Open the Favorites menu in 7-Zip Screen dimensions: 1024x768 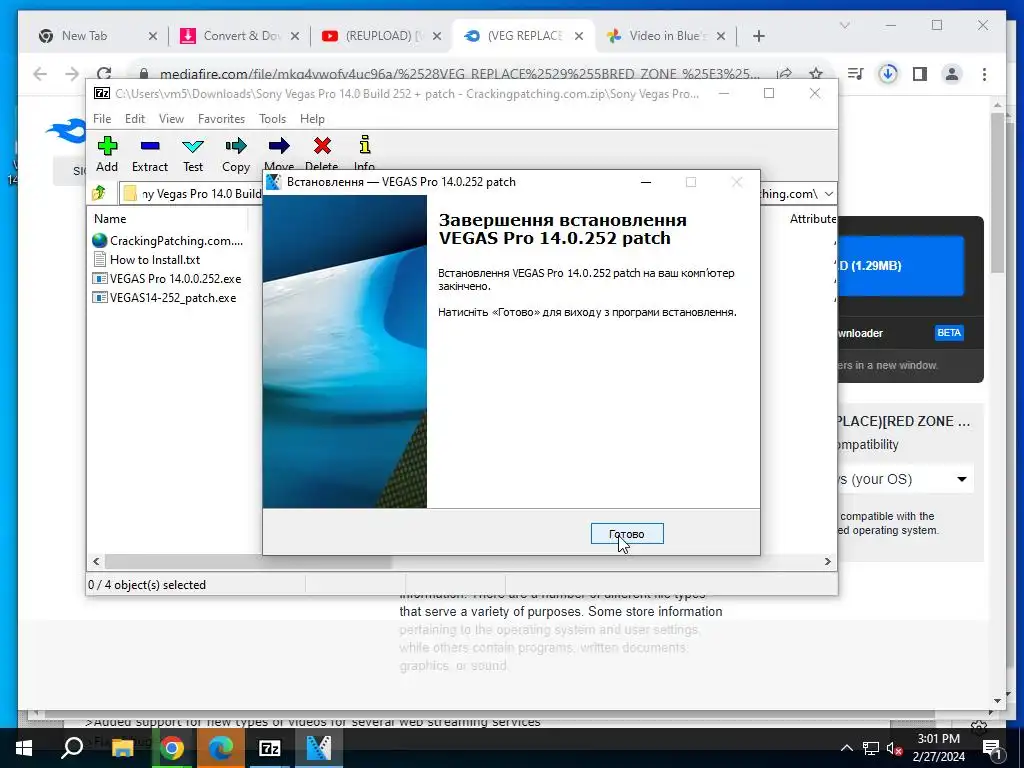tap(221, 119)
